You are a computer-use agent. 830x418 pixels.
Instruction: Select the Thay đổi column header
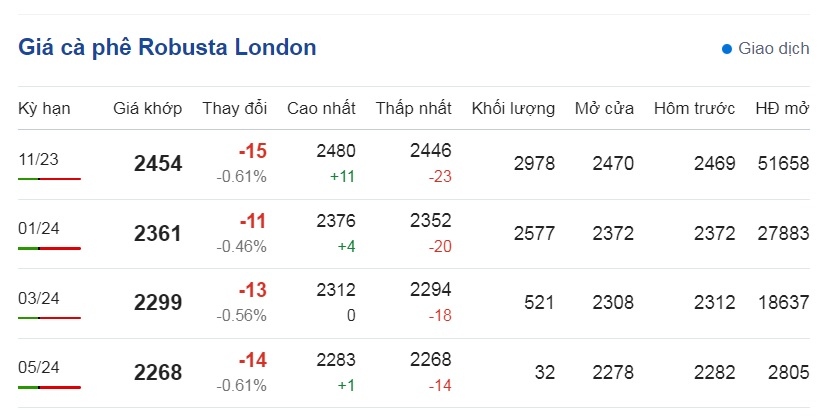click(x=234, y=108)
